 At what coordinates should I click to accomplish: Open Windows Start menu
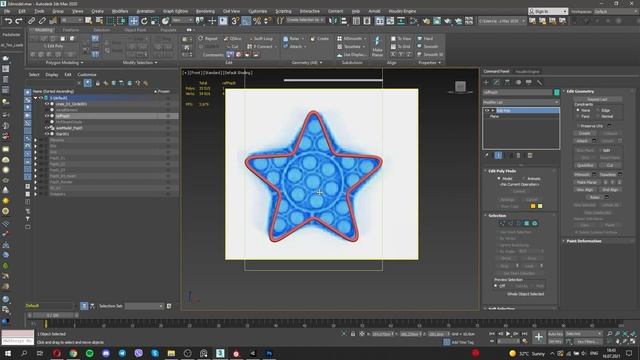[7, 353]
